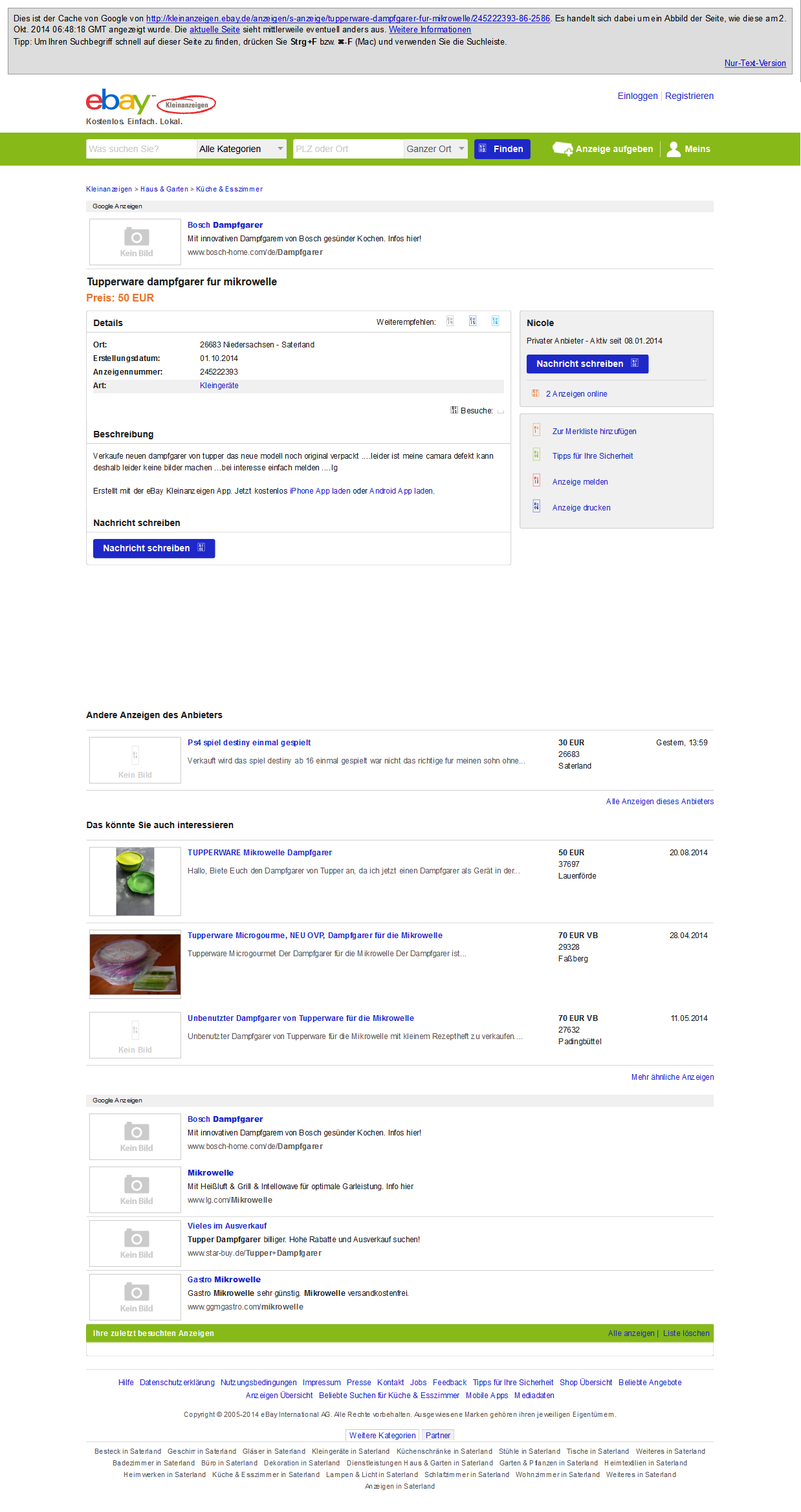
Task: Select the Weitere Kategorien footer tab
Action: (382, 1435)
